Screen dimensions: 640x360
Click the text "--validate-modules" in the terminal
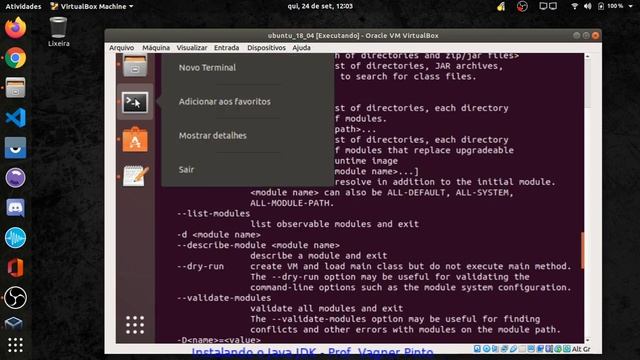224,298
